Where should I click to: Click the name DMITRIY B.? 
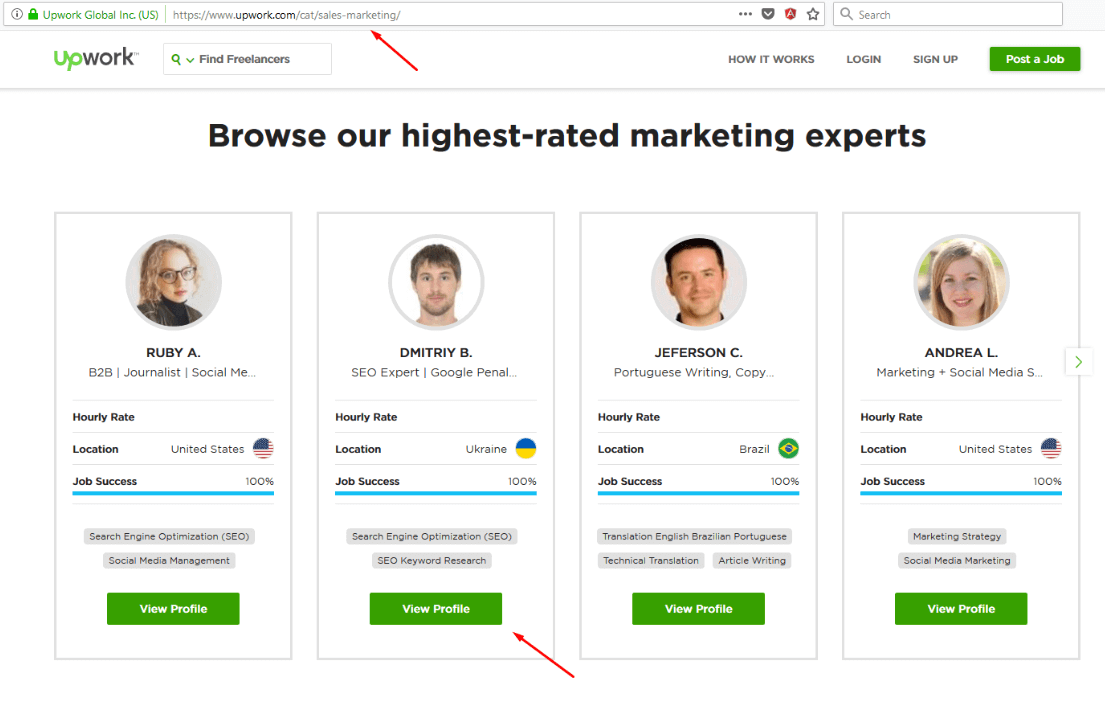436,352
